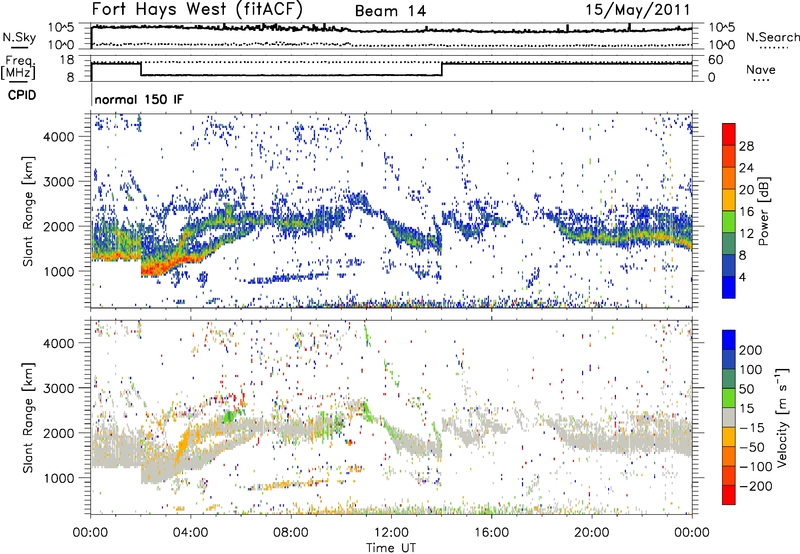Click the '10^5' label on the right N.Search axis
Screen dimensions: 800x554
(721, 28)
